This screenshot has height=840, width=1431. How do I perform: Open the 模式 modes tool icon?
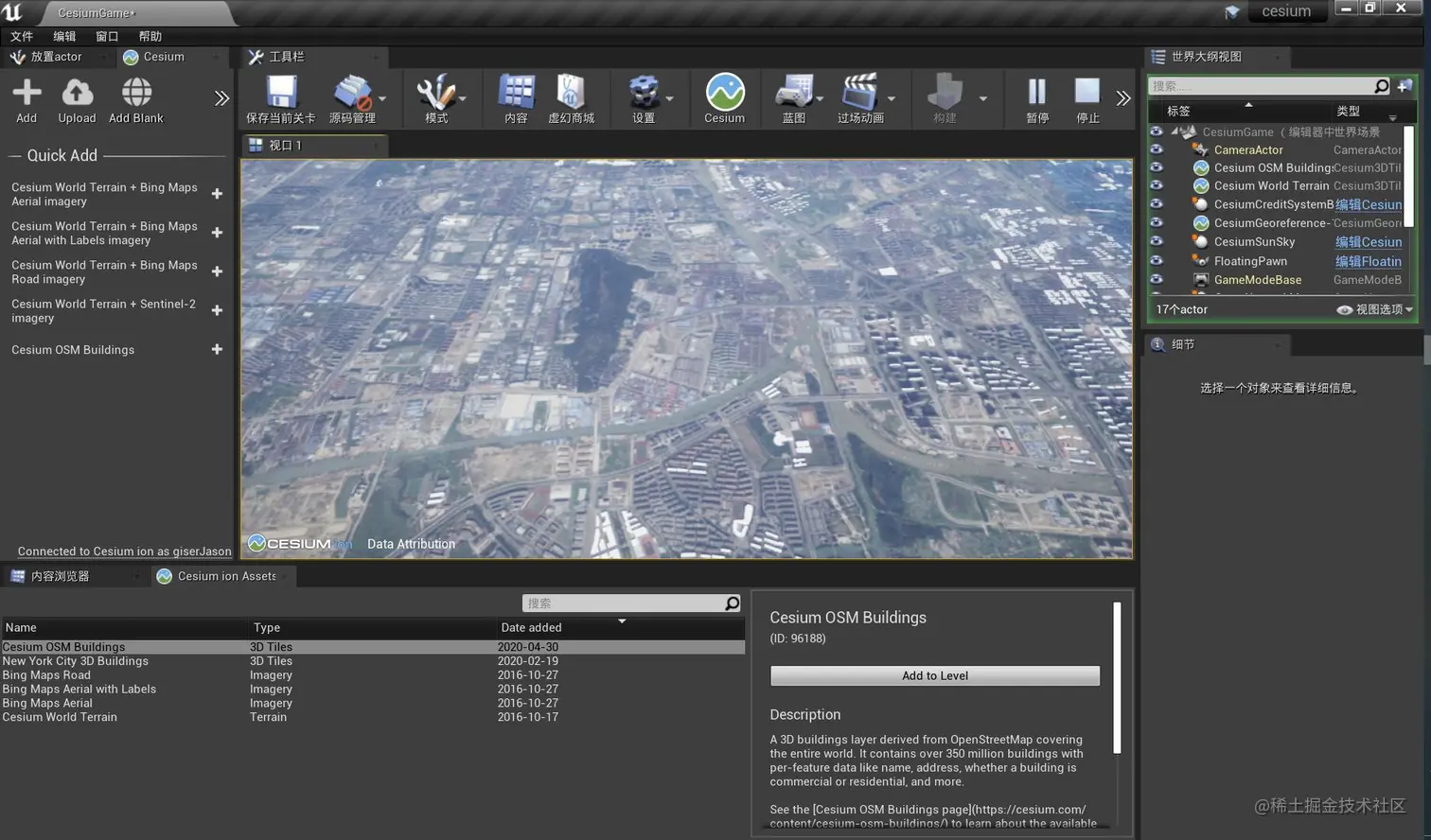(x=435, y=92)
